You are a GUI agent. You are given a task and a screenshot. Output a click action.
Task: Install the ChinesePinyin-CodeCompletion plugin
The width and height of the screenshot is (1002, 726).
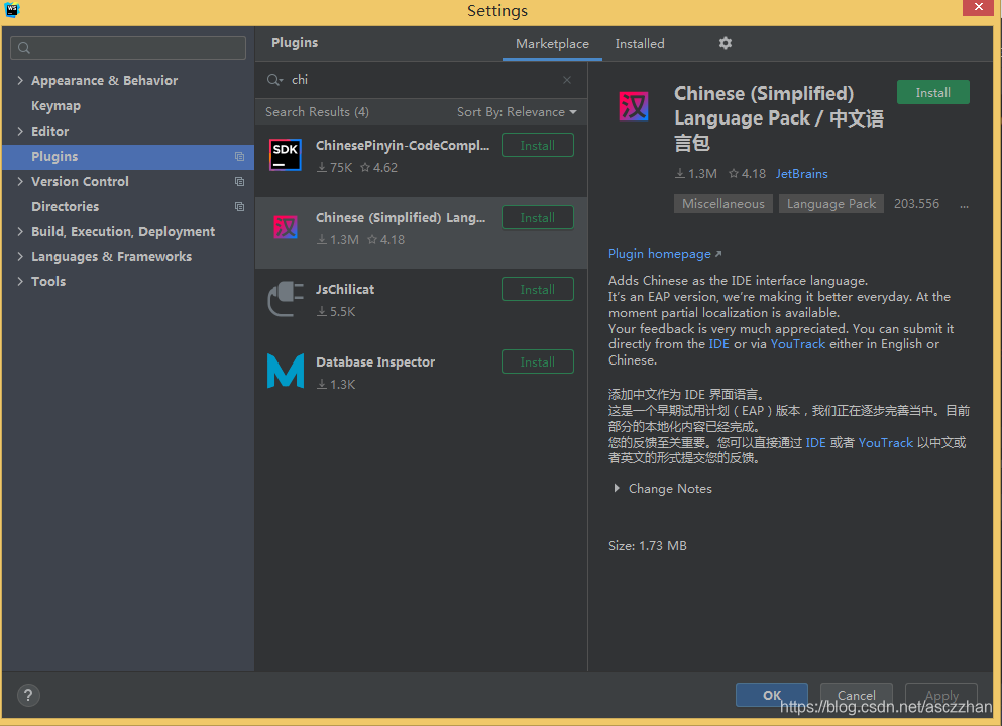point(537,145)
